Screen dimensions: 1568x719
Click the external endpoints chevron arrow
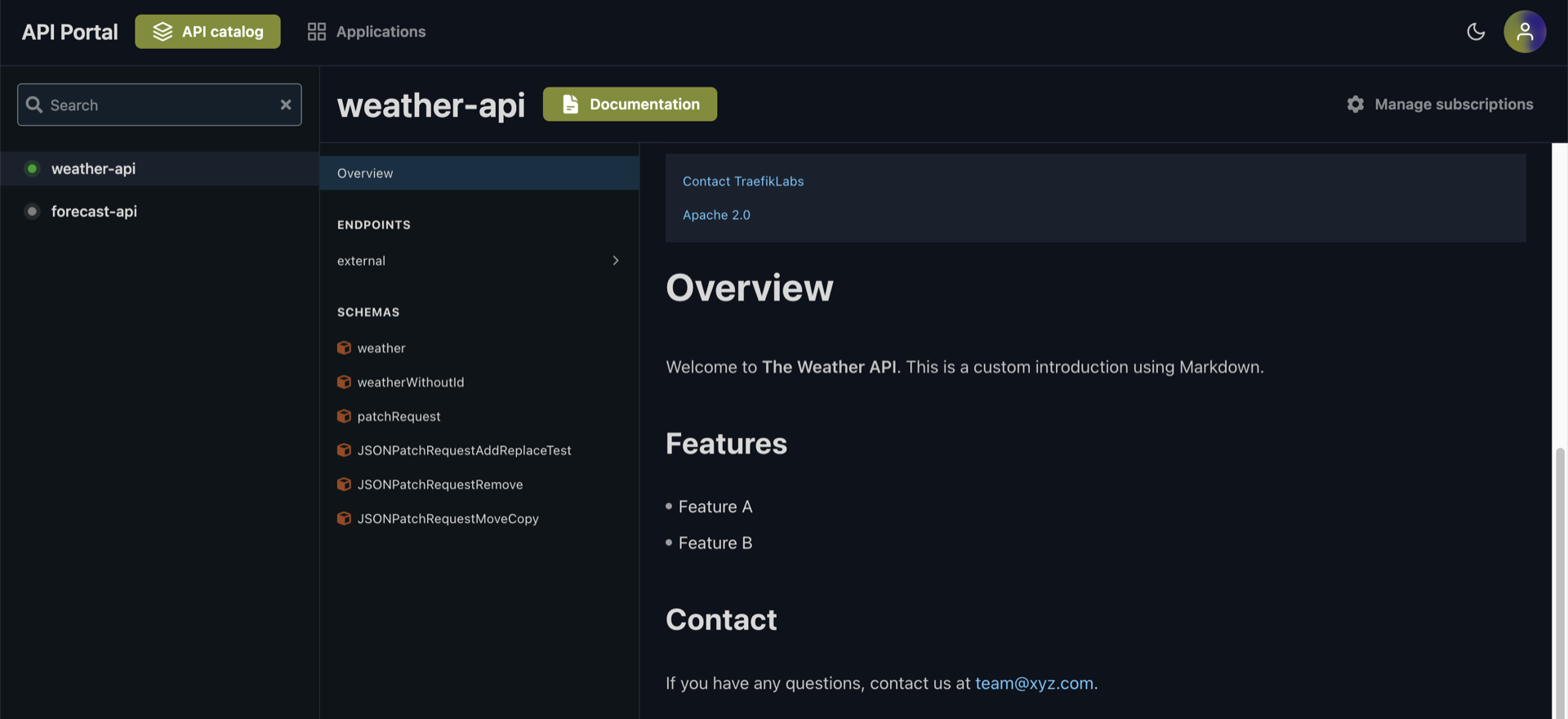616,261
